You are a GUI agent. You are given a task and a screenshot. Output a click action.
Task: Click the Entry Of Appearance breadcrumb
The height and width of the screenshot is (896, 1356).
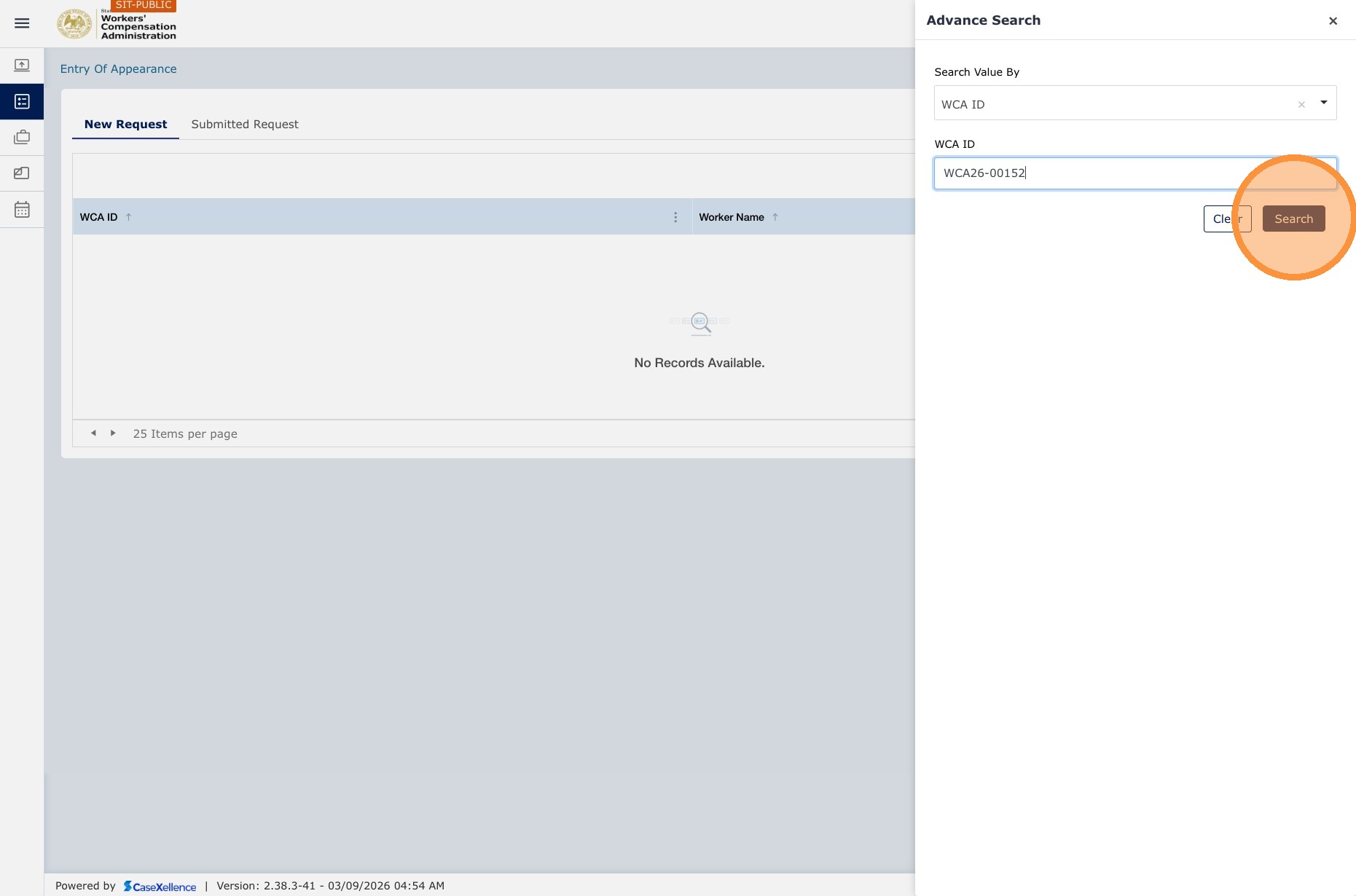(x=118, y=68)
